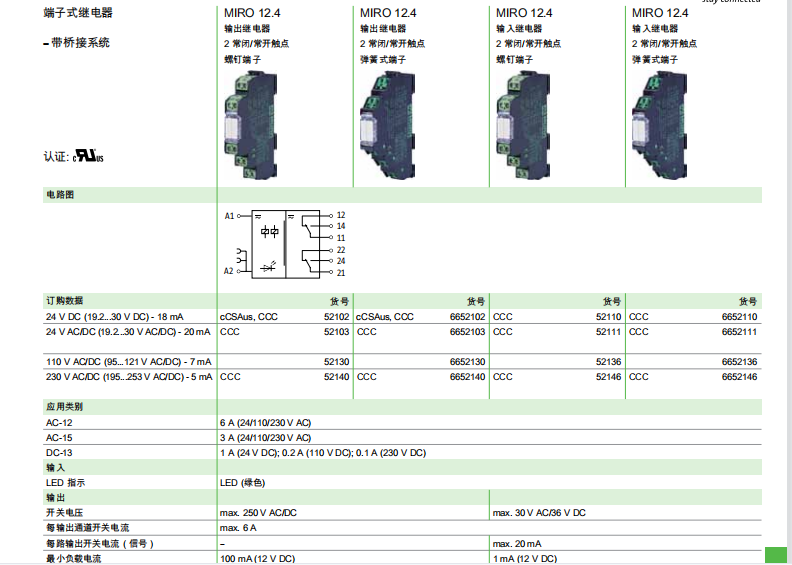Click the 24 V AC/DC - 20 mA row label
Viewport: 792px width, 565px height.
pos(128,332)
